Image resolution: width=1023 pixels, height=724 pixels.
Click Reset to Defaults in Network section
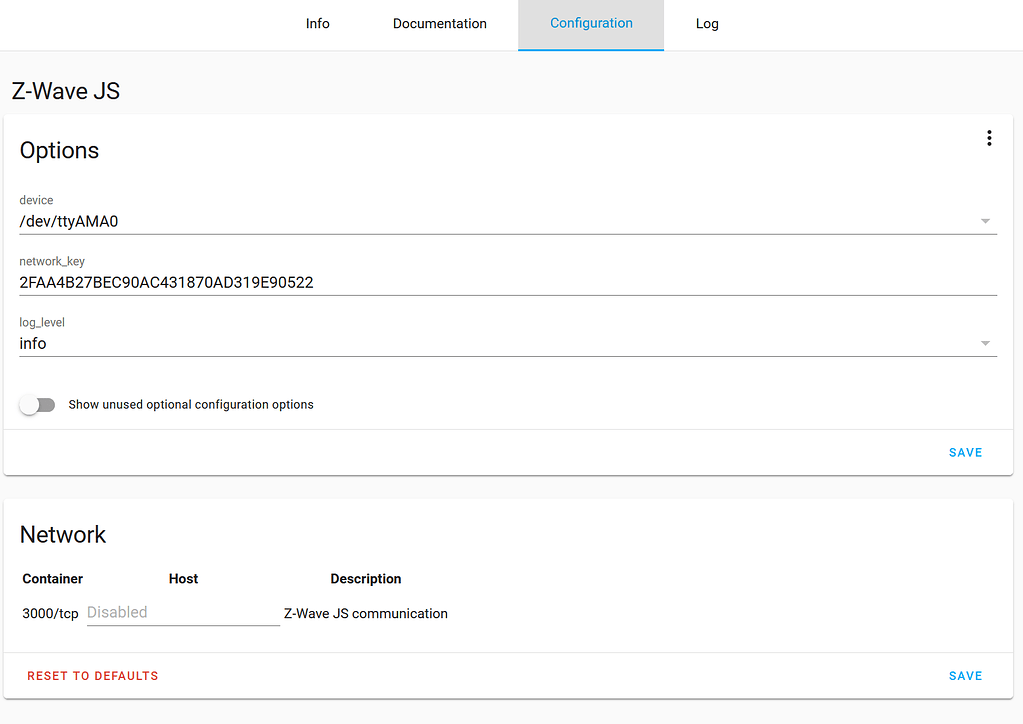point(92,675)
